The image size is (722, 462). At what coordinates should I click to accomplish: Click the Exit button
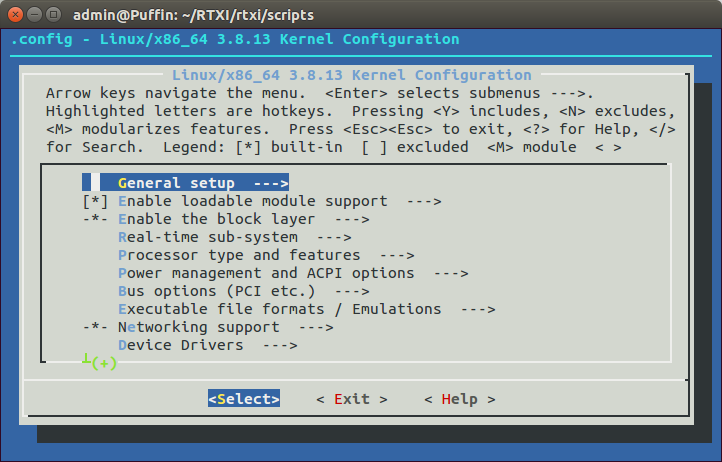[x=351, y=399]
